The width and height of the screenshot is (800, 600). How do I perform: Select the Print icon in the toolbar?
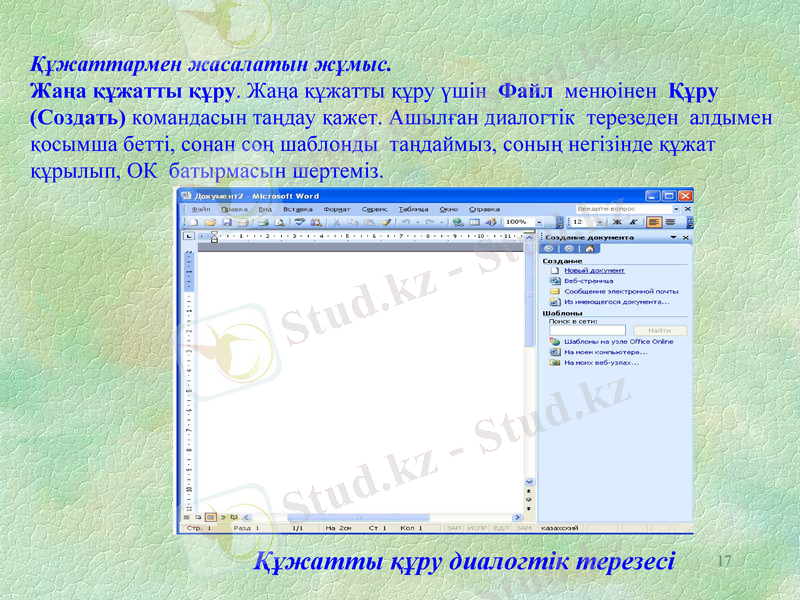[x=264, y=221]
